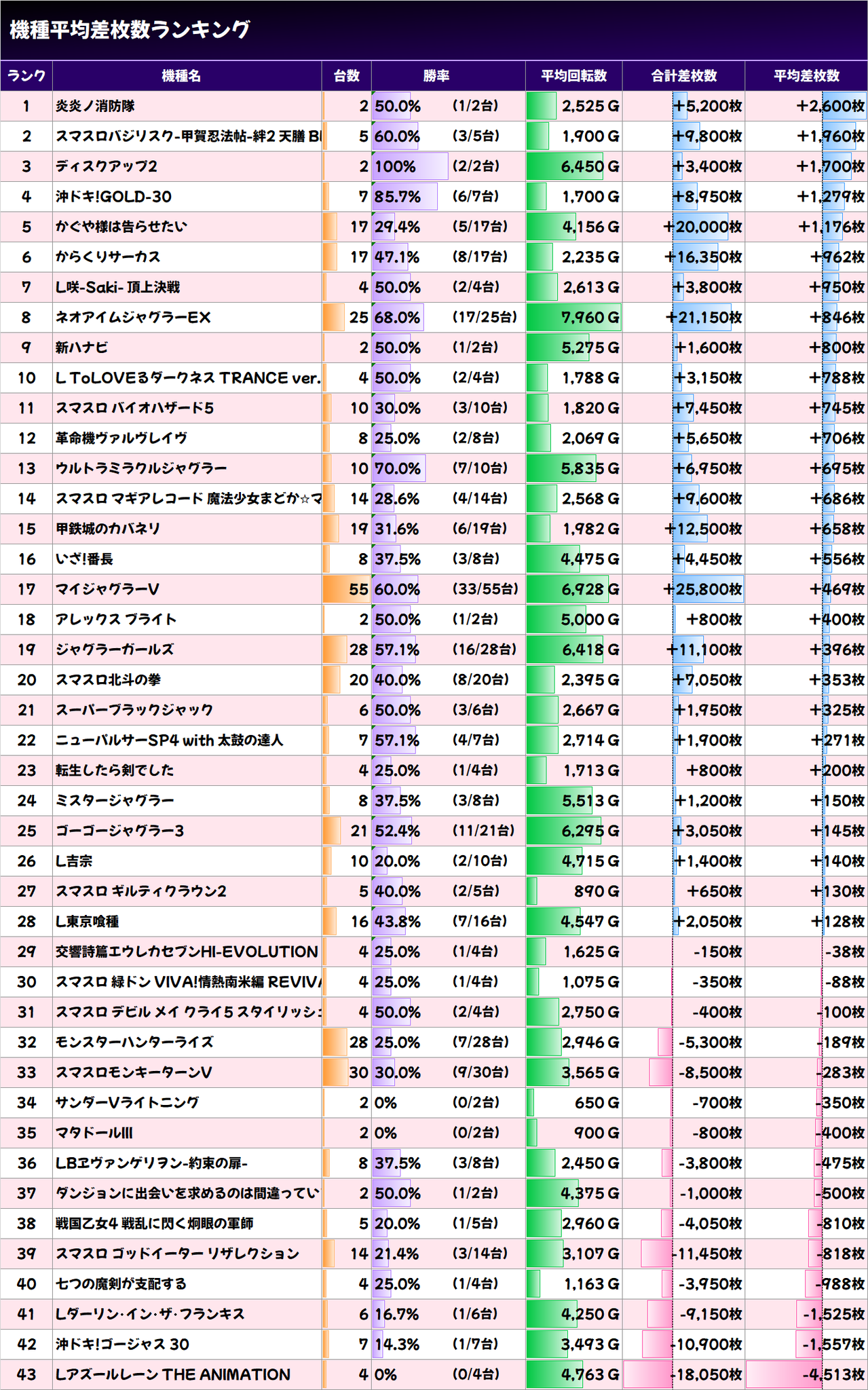This screenshot has height=1390, width=868.
Task: Select machine name ネオアイムジャグラーEX
Action: (133, 318)
